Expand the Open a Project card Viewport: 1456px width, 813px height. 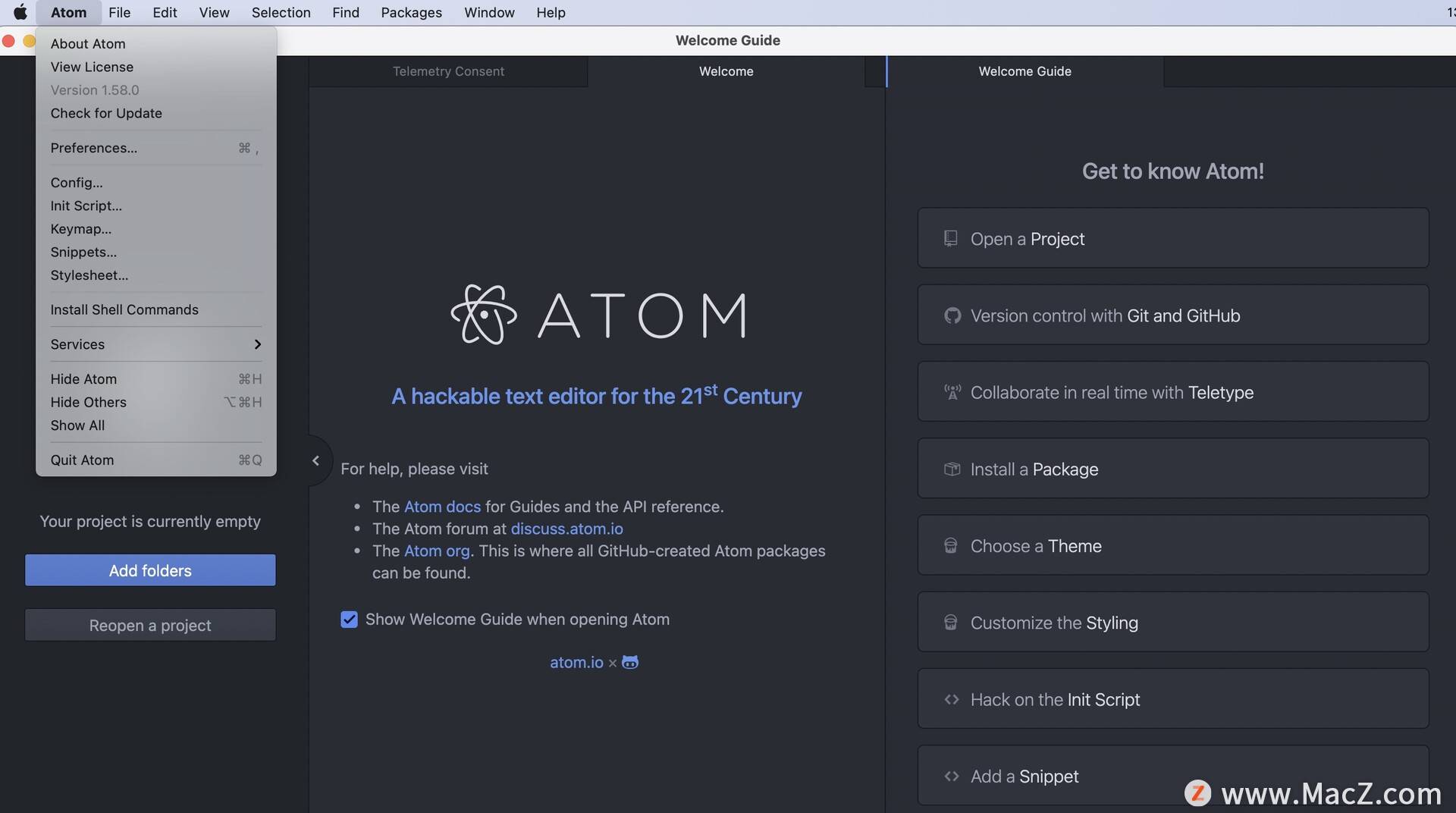(1173, 238)
